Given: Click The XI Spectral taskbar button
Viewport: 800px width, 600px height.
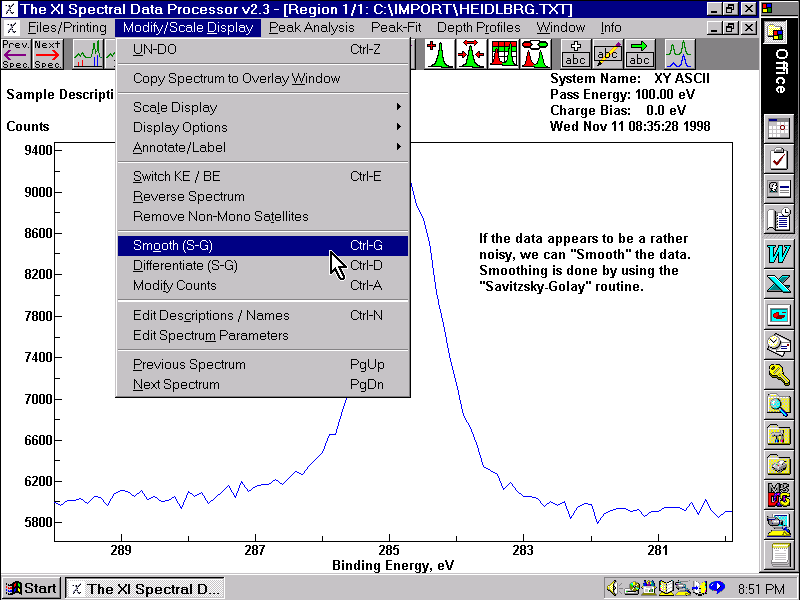Looking at the screenshot, I should pos(145,588).
